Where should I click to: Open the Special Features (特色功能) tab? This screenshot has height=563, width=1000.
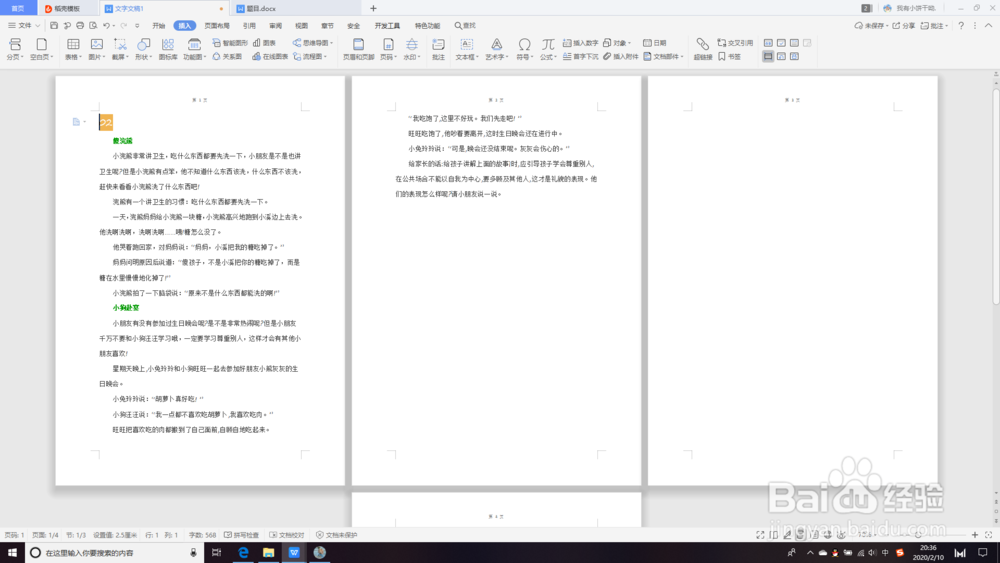click(x=427, y=26)
